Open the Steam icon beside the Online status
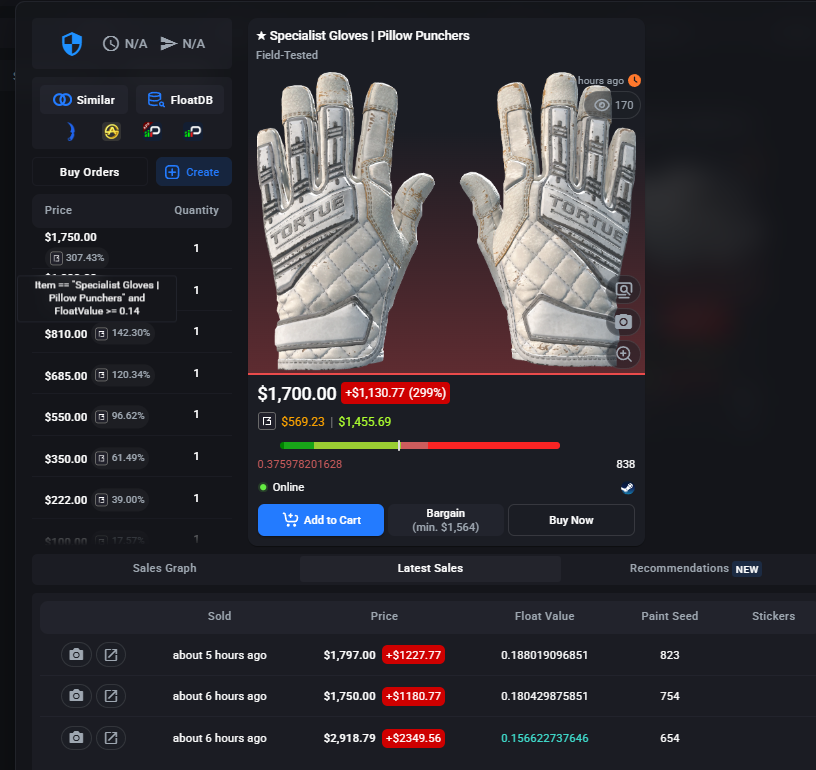 click(627, 487)
